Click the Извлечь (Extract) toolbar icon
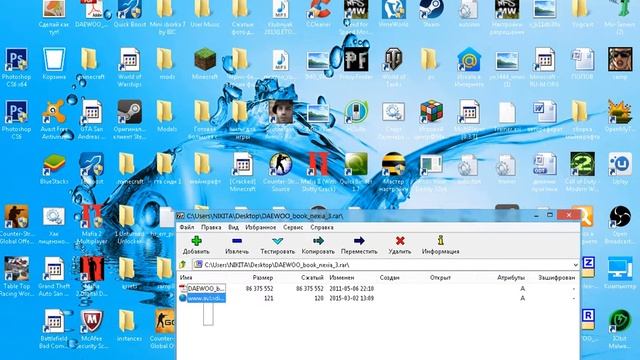The image size is (640, 360). [237, 241]
